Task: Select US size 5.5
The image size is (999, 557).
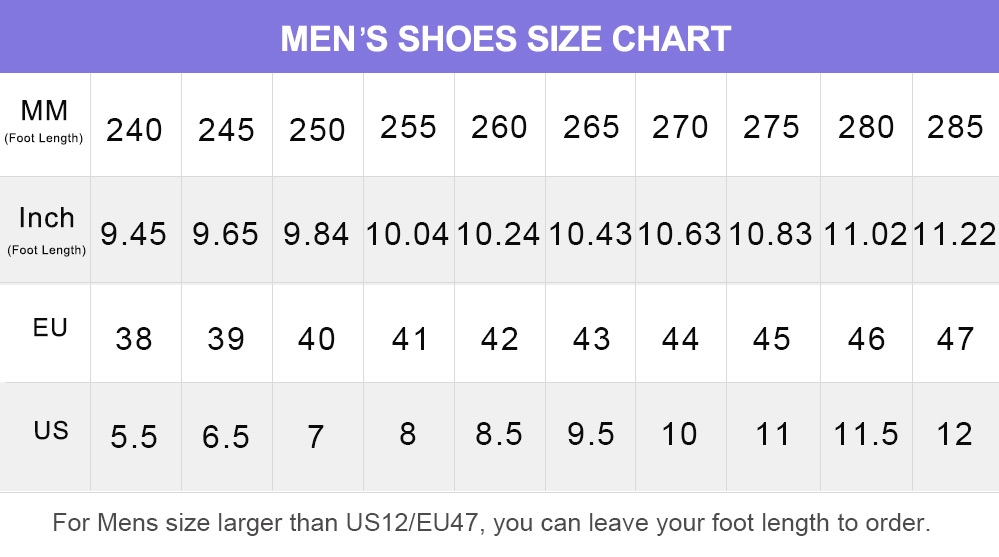Action: (x=134, y=437)
